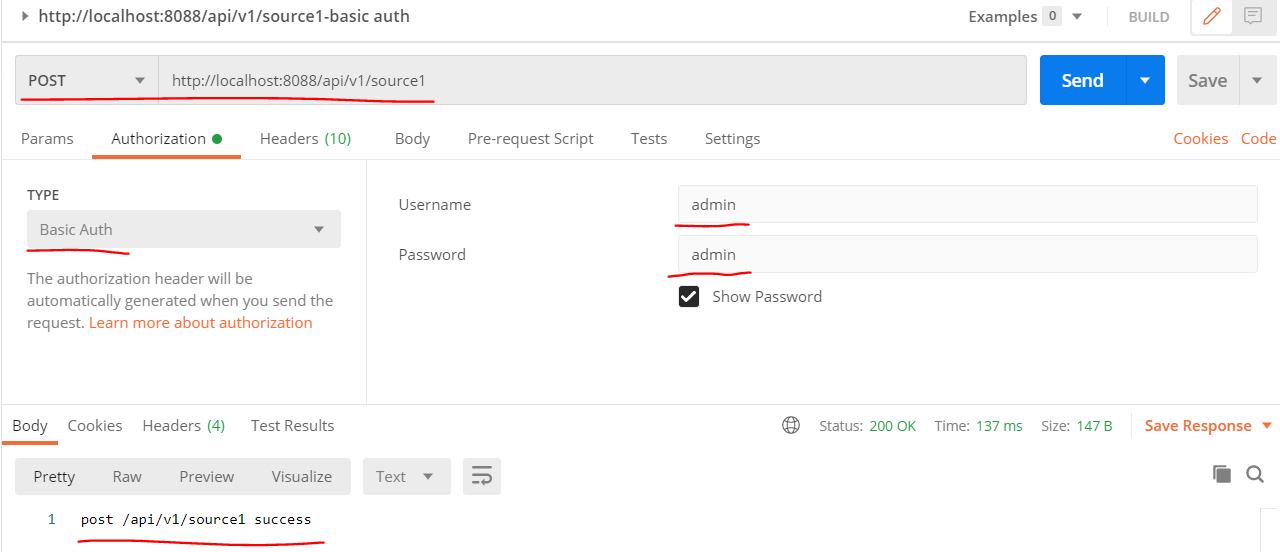Click the globe network icon
Image resolution: width=1280 pixels, height=552 pixels.
[x=791, y=426]
